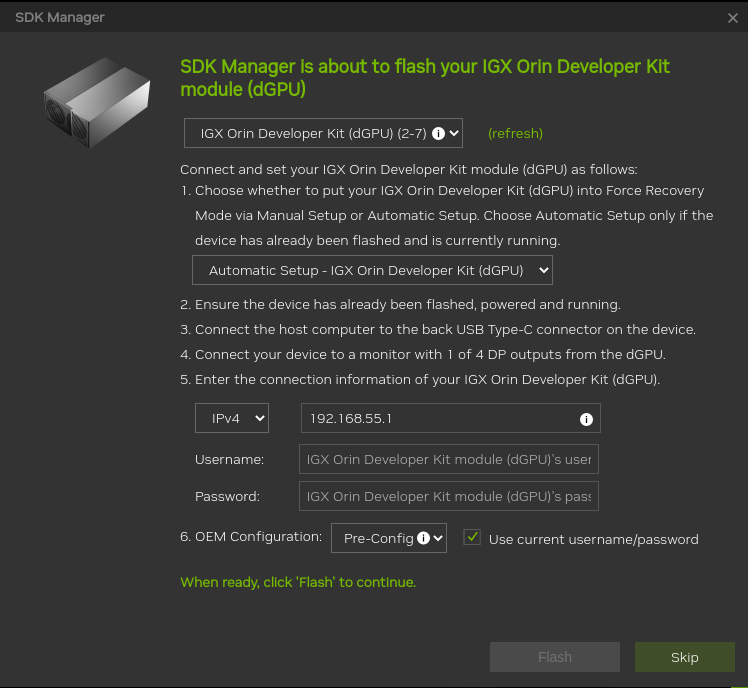Close the SDK Manager dialog
The image size is (748, 688).
coord(732,18)
